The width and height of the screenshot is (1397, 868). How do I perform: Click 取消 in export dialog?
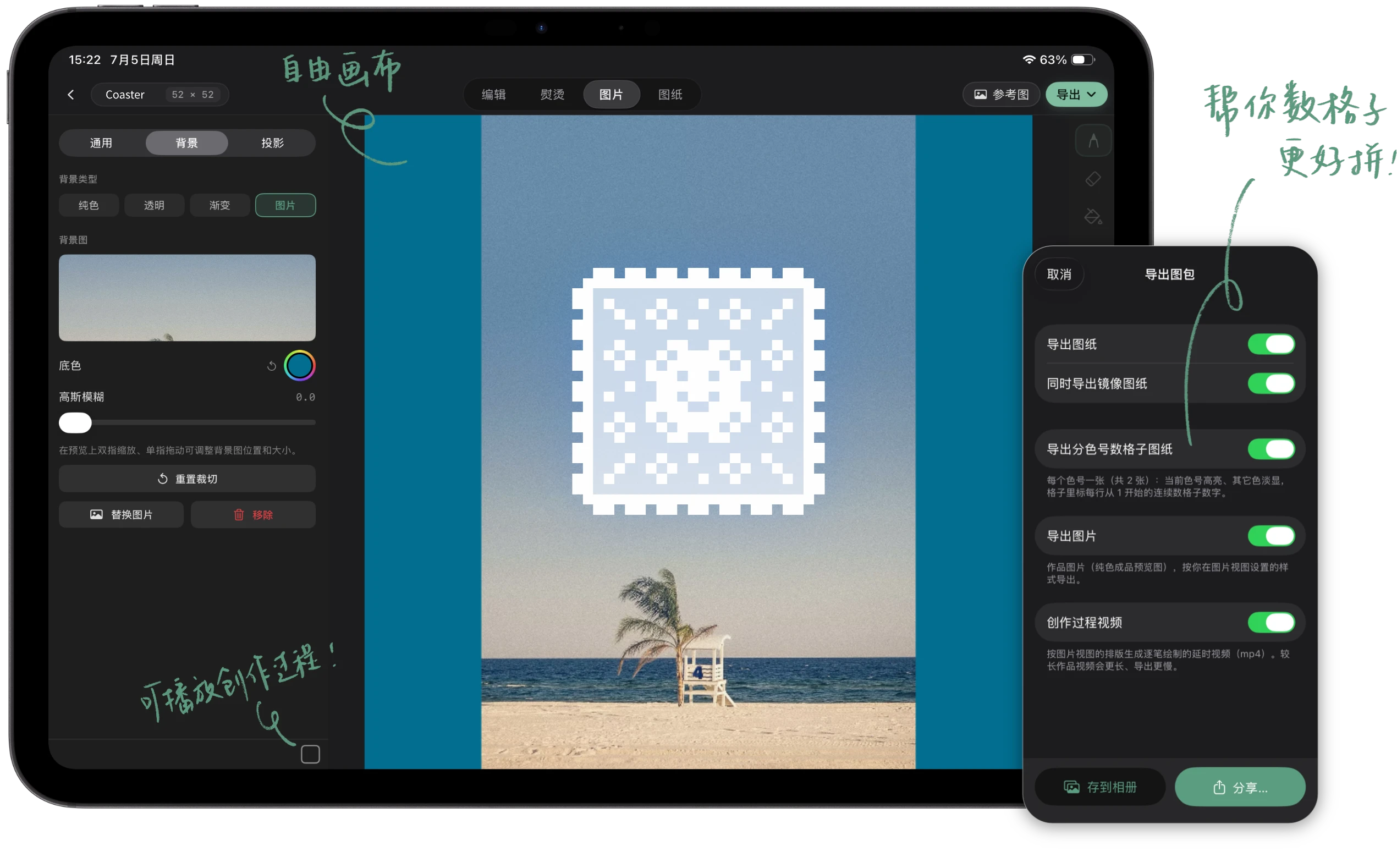coord(1059,274)
